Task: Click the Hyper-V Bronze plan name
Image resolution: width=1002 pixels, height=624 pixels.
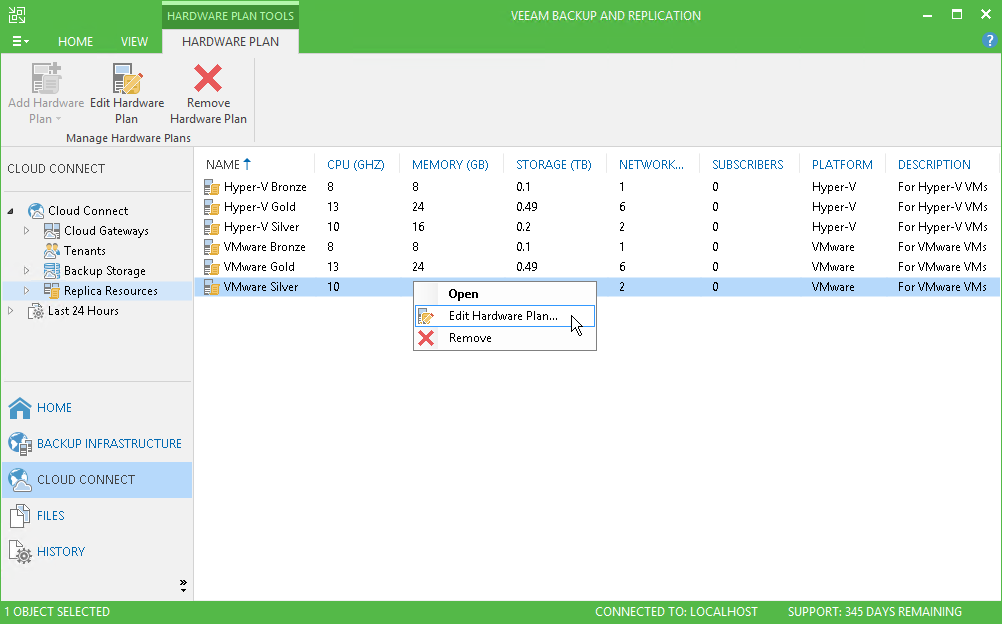Action: (x=265, y=187)
